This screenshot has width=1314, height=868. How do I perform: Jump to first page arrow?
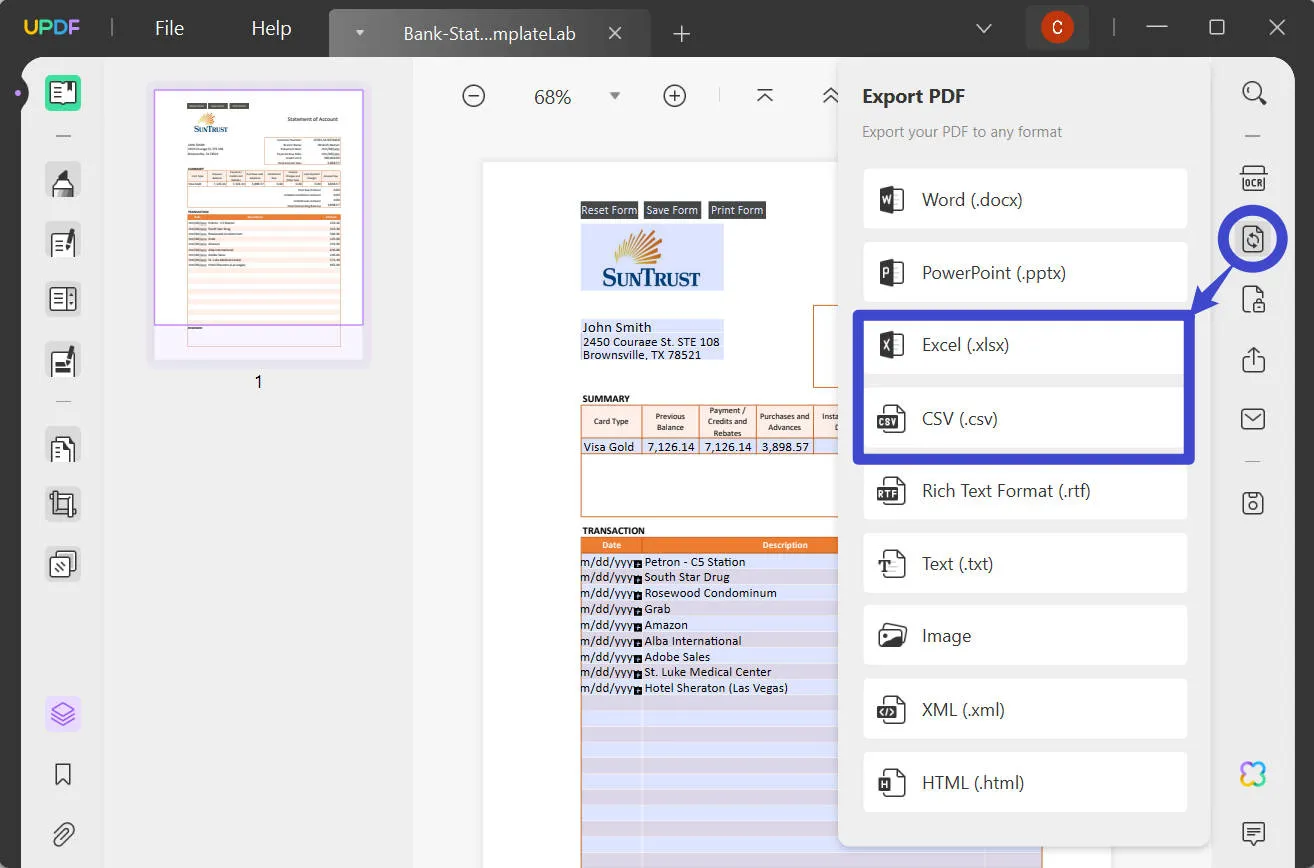coord(765,96)
